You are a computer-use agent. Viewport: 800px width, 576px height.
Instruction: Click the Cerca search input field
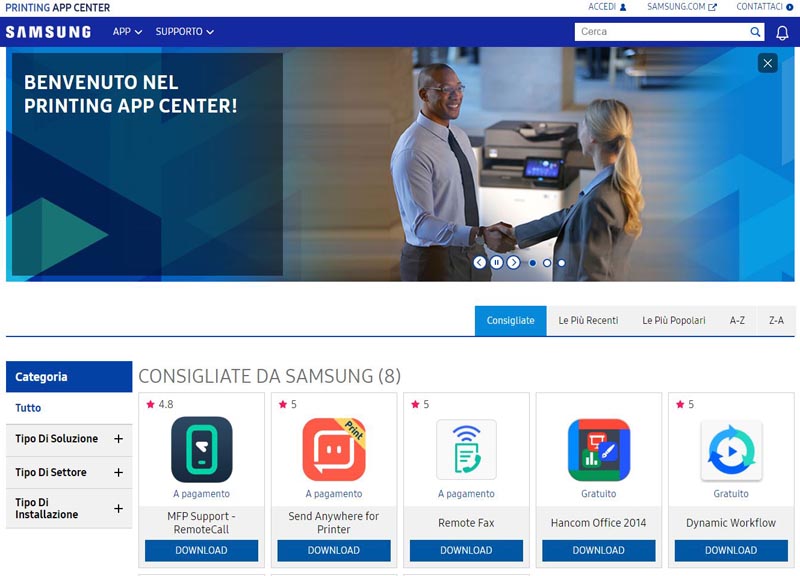tap(660, 32)
